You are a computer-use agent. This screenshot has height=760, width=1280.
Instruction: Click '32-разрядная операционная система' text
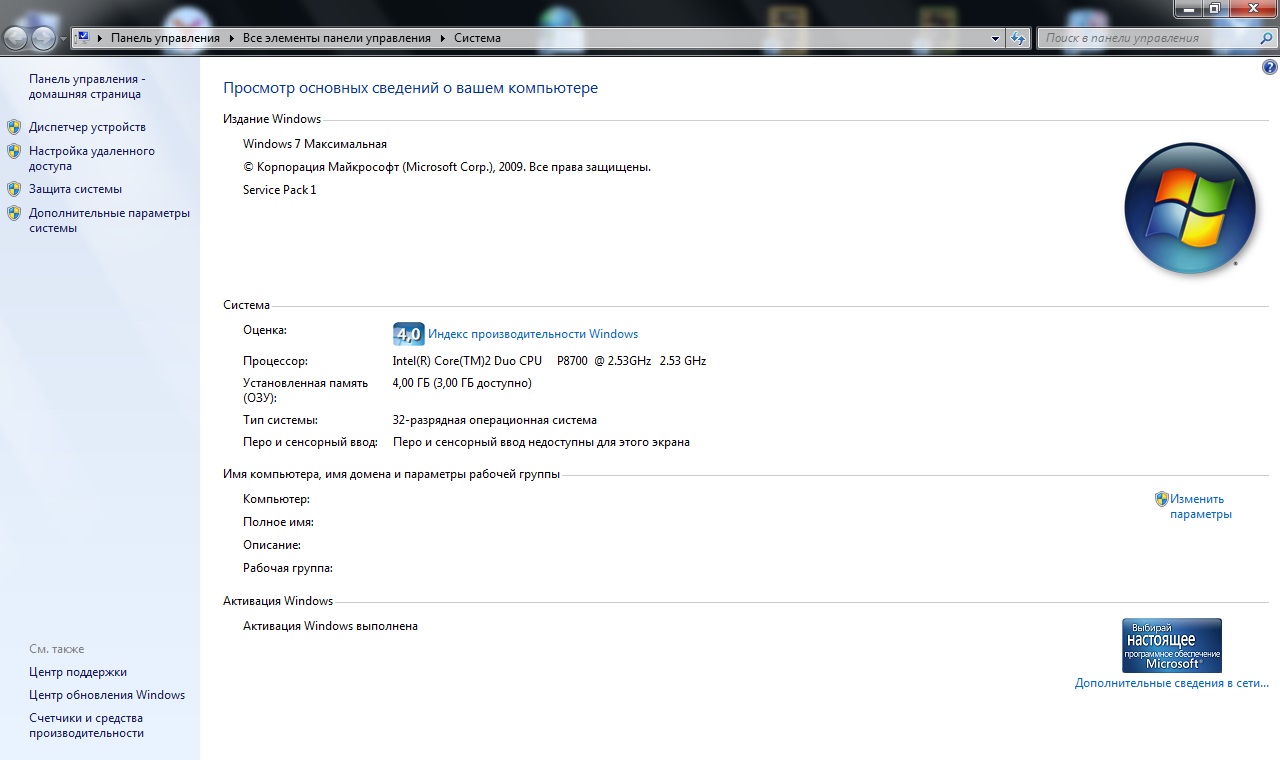(494, 420)
